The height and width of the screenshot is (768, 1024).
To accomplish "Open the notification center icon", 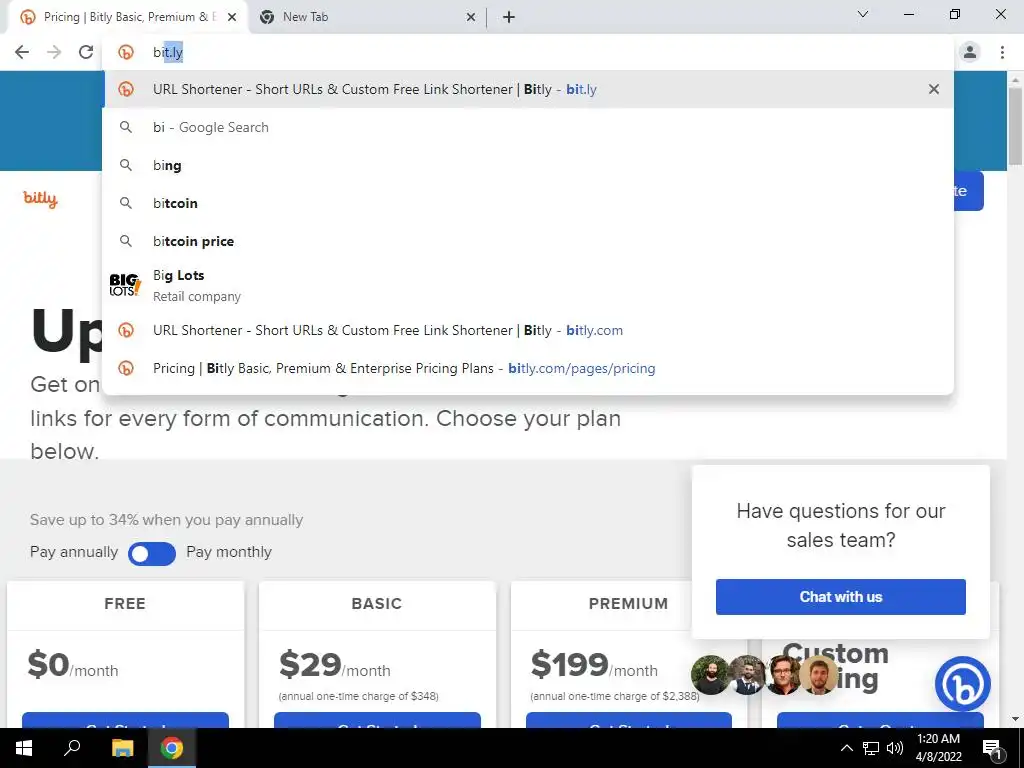I will (x=992, y=748).
